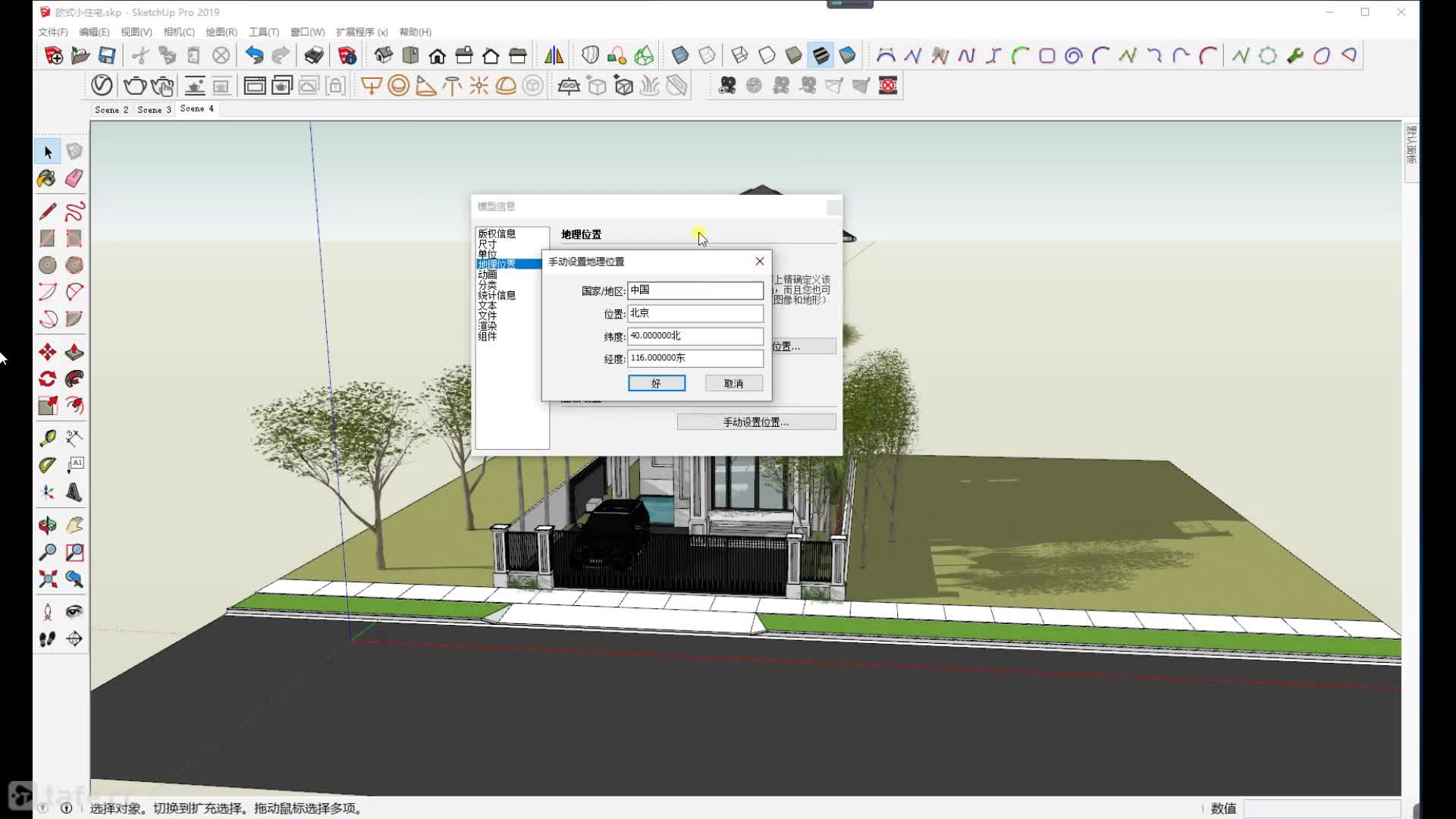The width and height of the screenshot is (1456, 819).
Task: Open the 编辑(E) menu
Action: coord(94,32)
